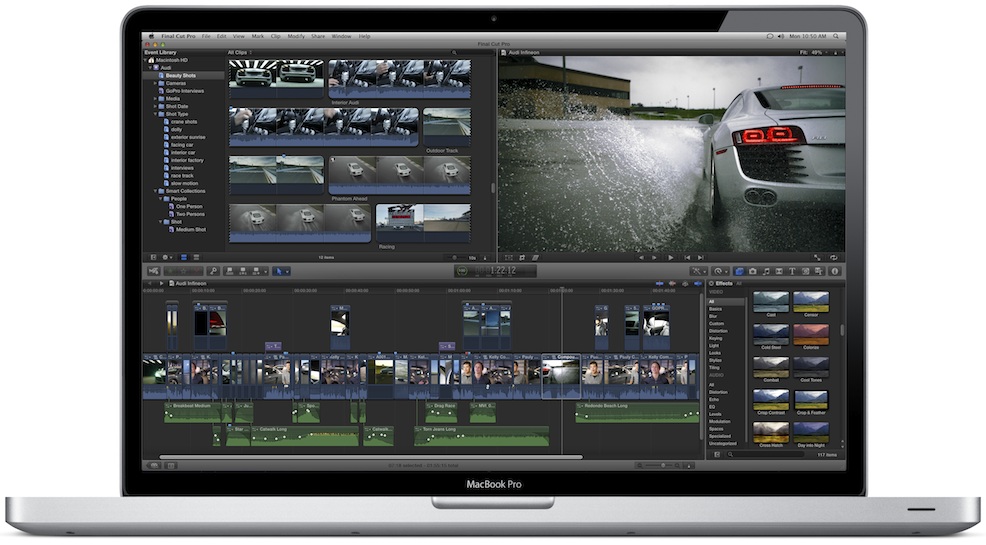Open the Mark menu
This screenshot has height=545, width=986.
point(257,36)
